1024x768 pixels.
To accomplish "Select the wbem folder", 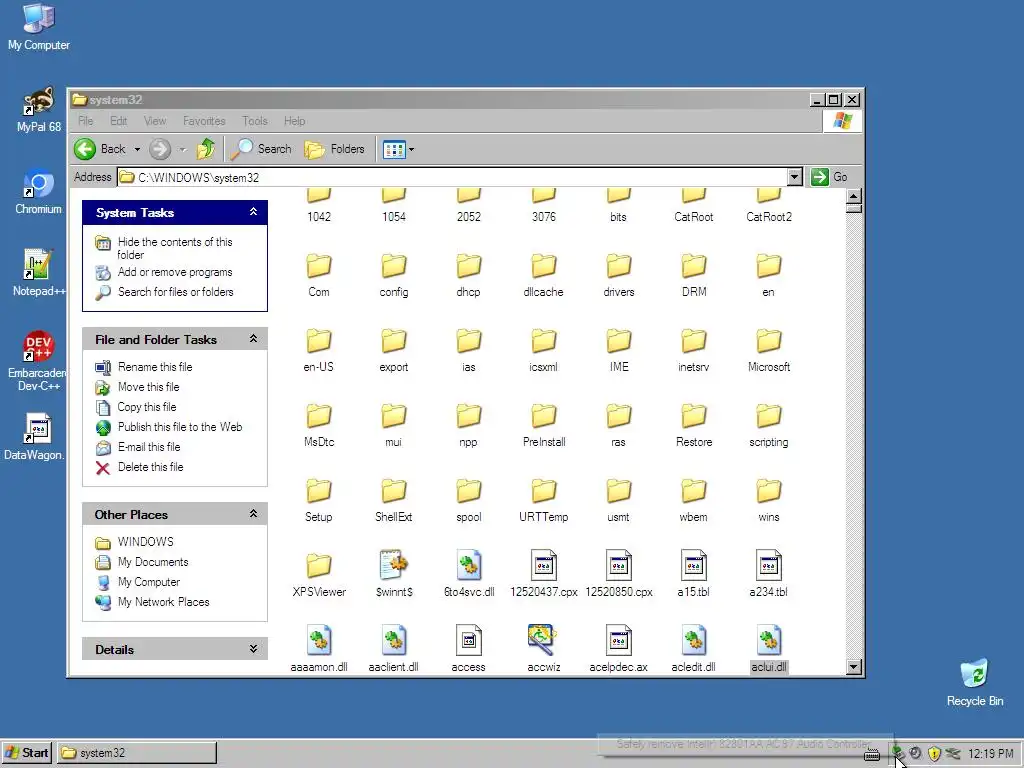I will 694,500.
